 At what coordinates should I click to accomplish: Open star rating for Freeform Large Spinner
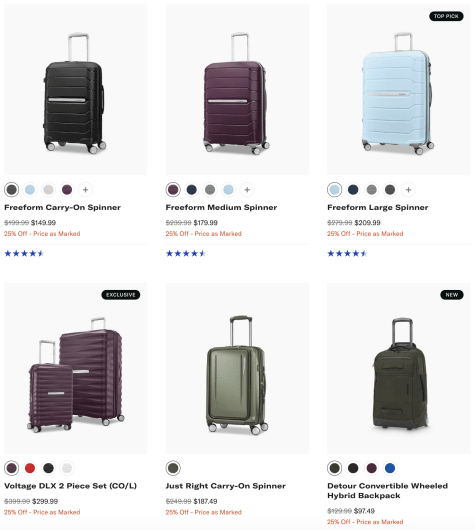click(x=347, y=253)
